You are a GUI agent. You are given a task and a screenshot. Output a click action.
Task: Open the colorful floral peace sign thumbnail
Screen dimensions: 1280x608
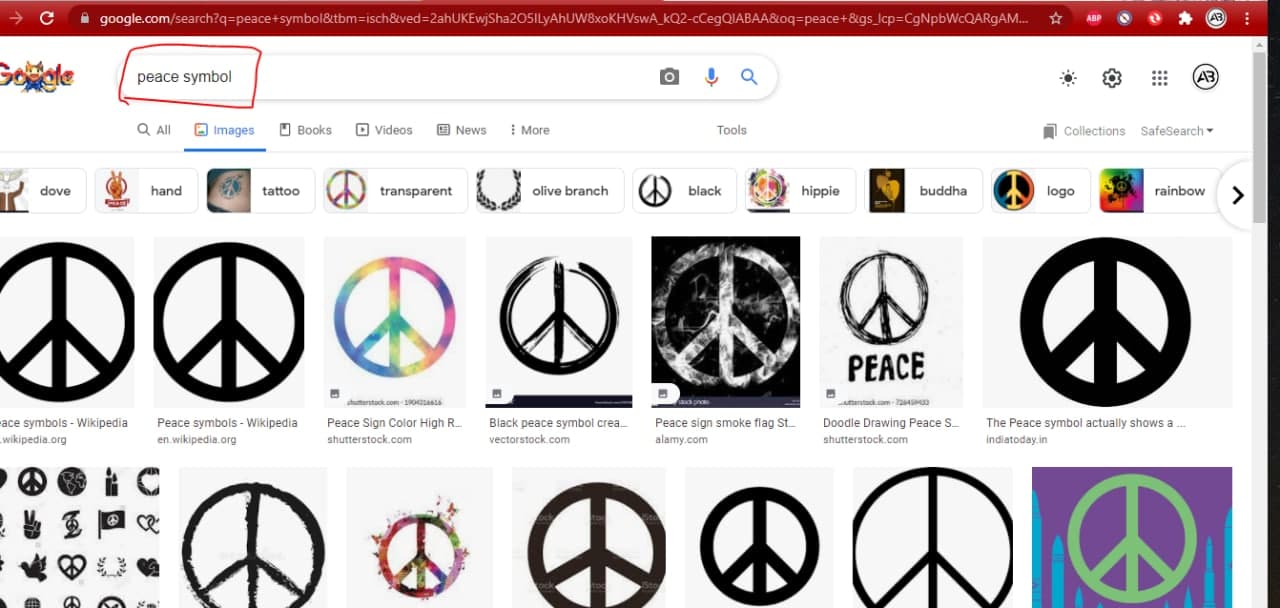point(419,537)
